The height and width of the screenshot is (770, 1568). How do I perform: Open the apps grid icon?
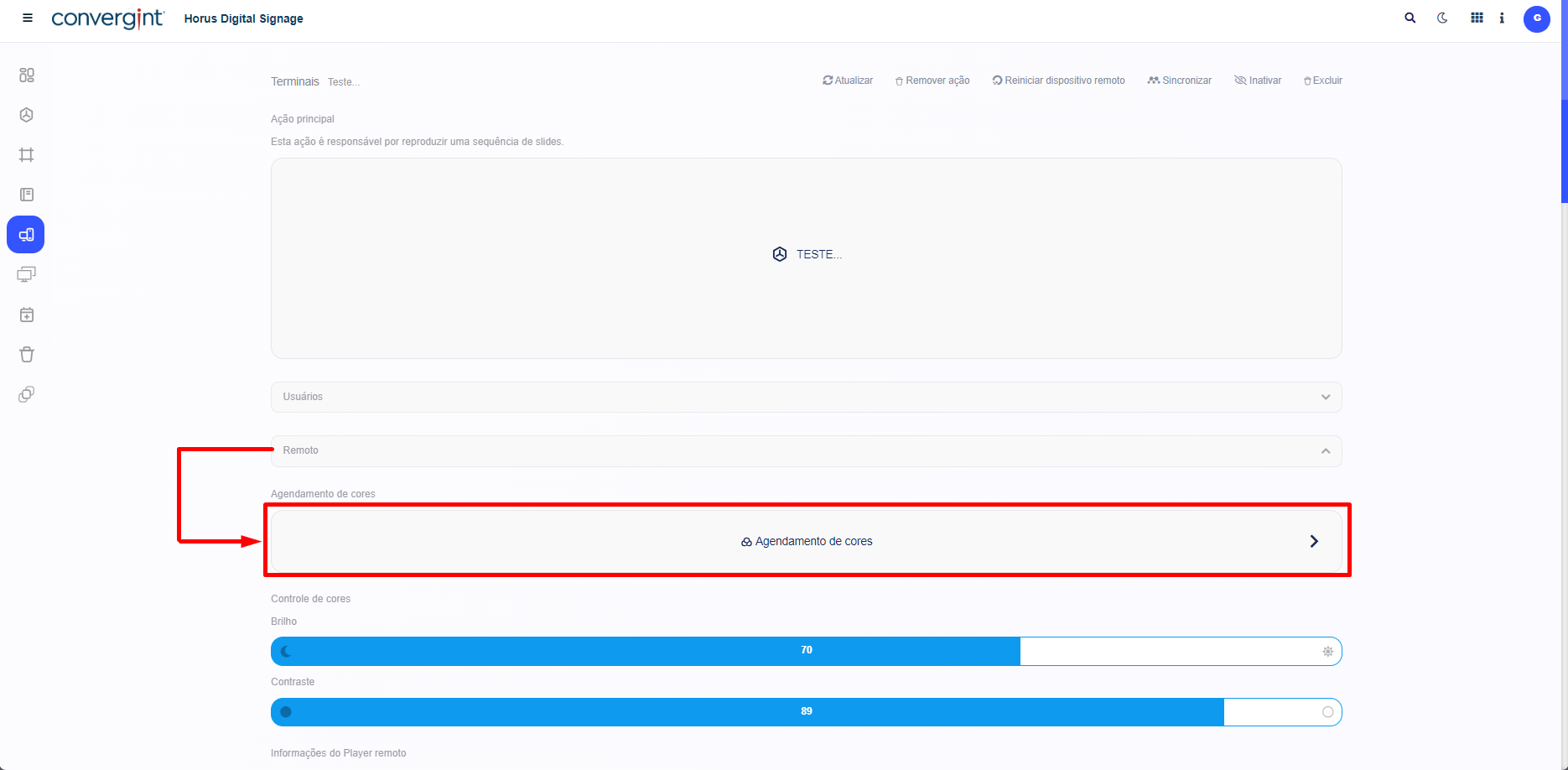[1477, 18]
